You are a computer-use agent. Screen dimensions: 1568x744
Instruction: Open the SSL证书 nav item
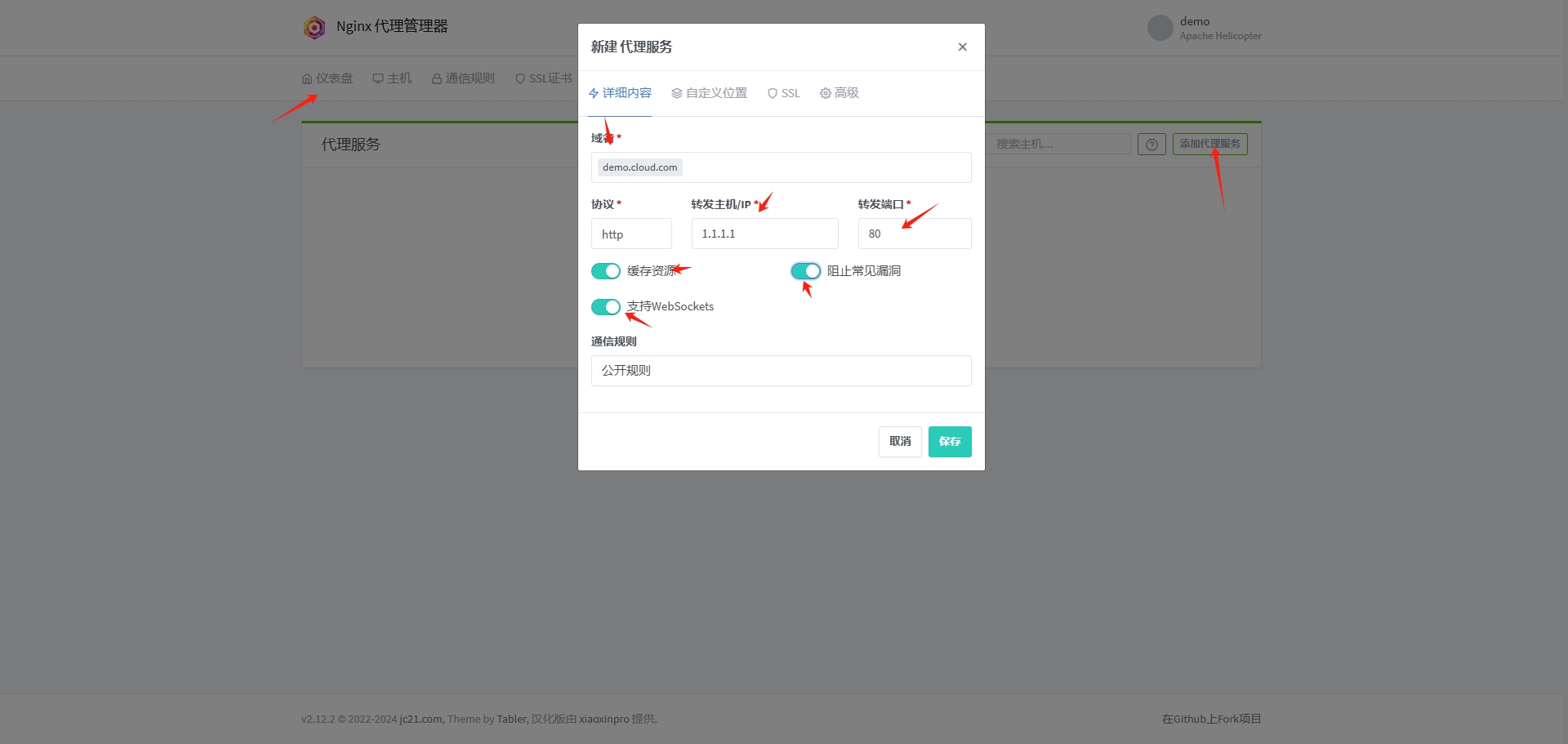[x=544, y=78]
